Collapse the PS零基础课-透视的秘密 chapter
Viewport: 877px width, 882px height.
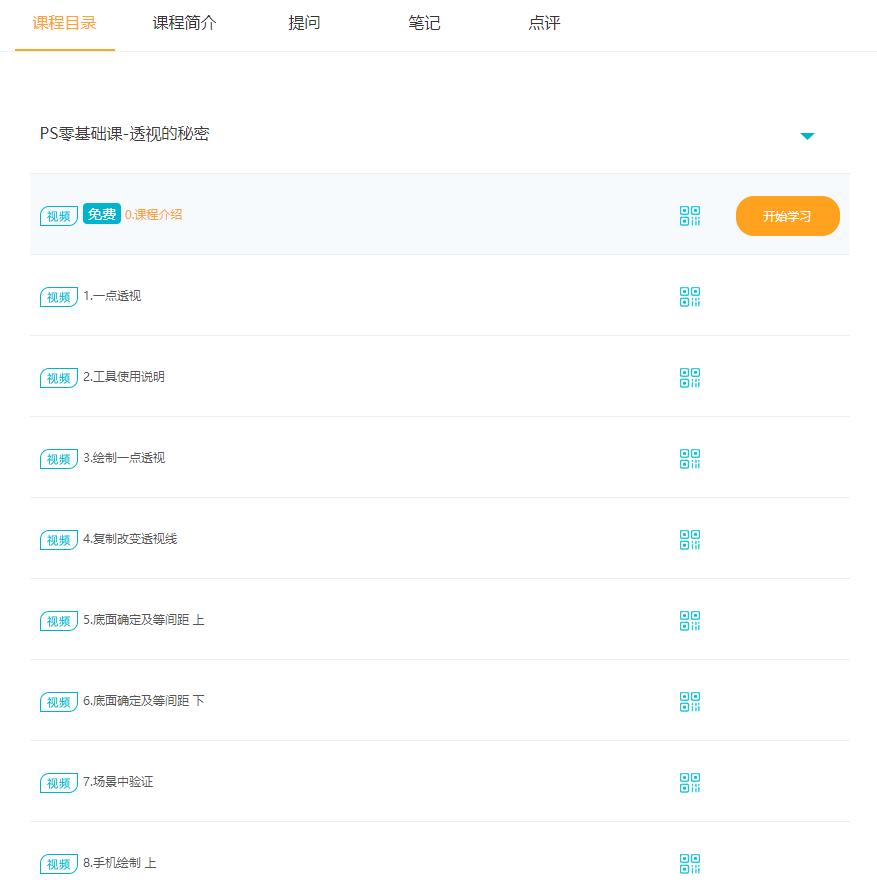[x=807, y=135]
